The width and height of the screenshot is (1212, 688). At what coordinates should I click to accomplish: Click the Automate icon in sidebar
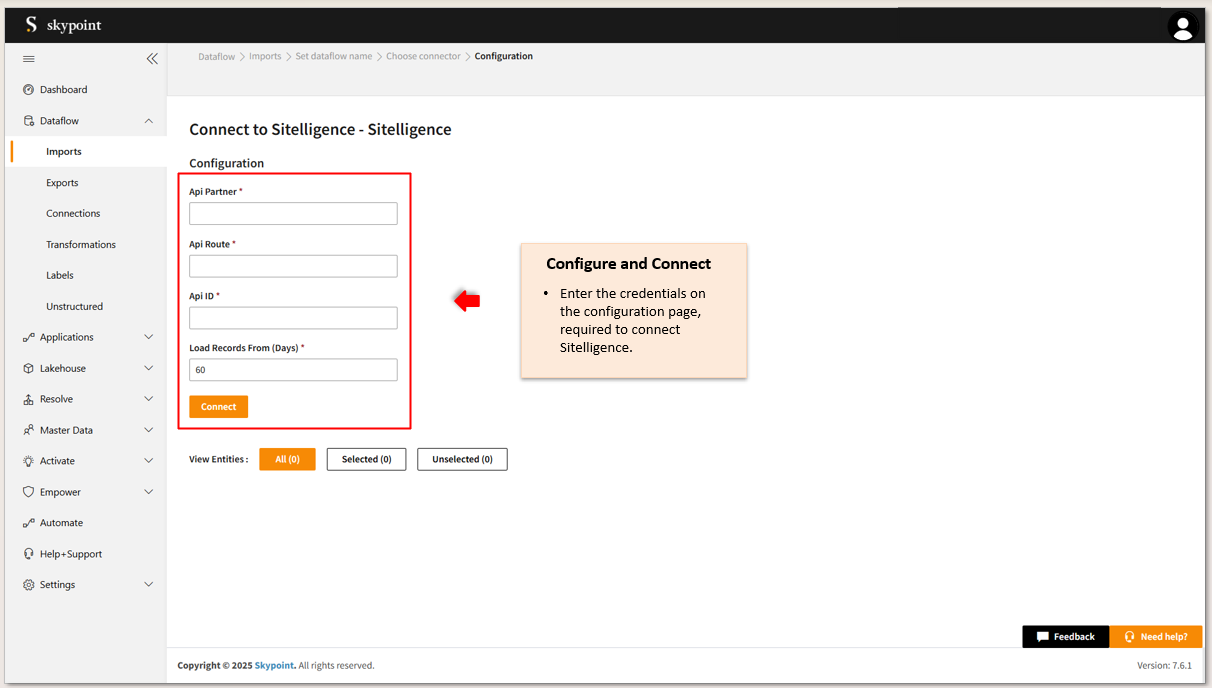pos(29,523)
